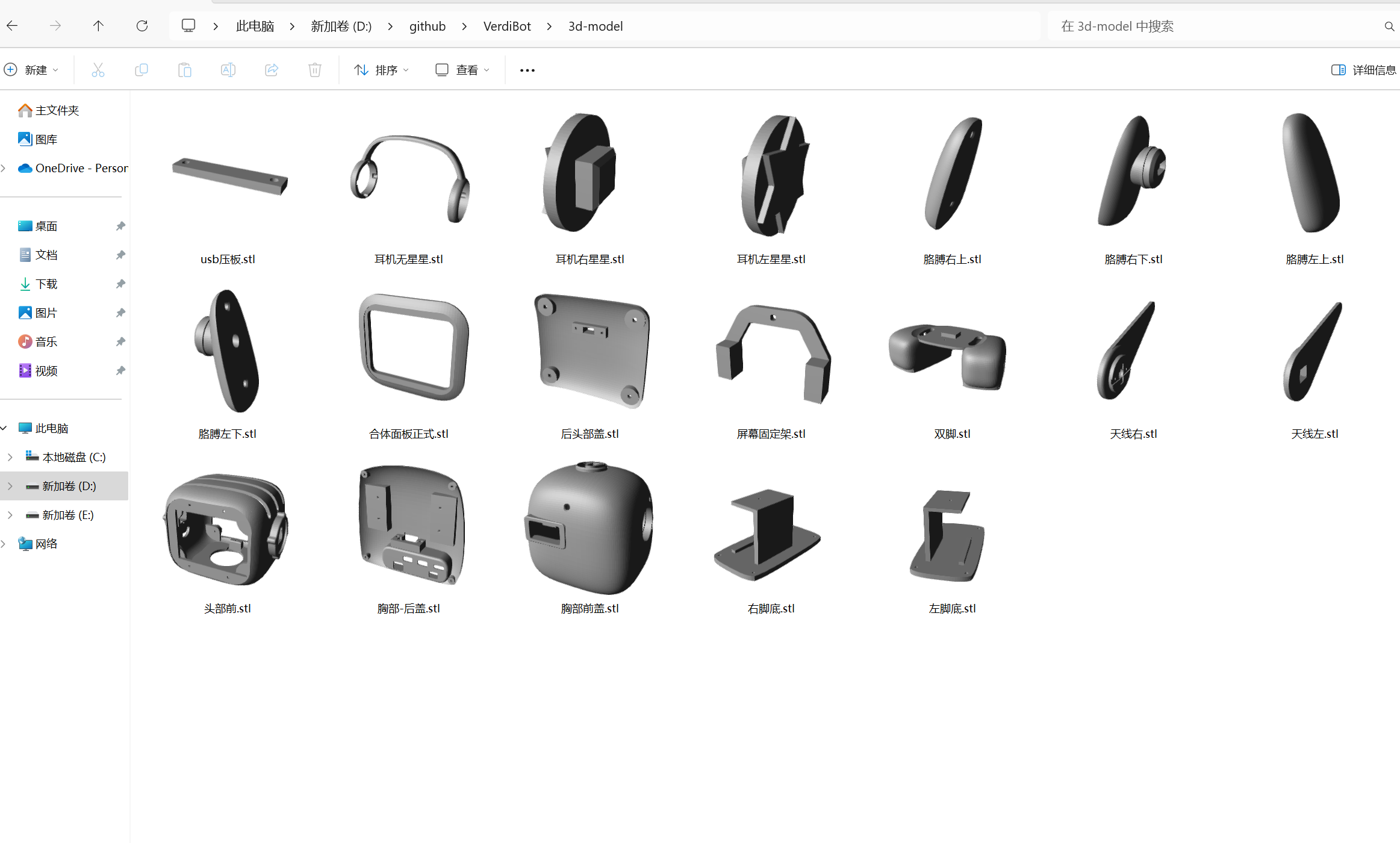1400x843 pixels.
Task: Open the 查看 view dropdown
Action: coord(462,70)
